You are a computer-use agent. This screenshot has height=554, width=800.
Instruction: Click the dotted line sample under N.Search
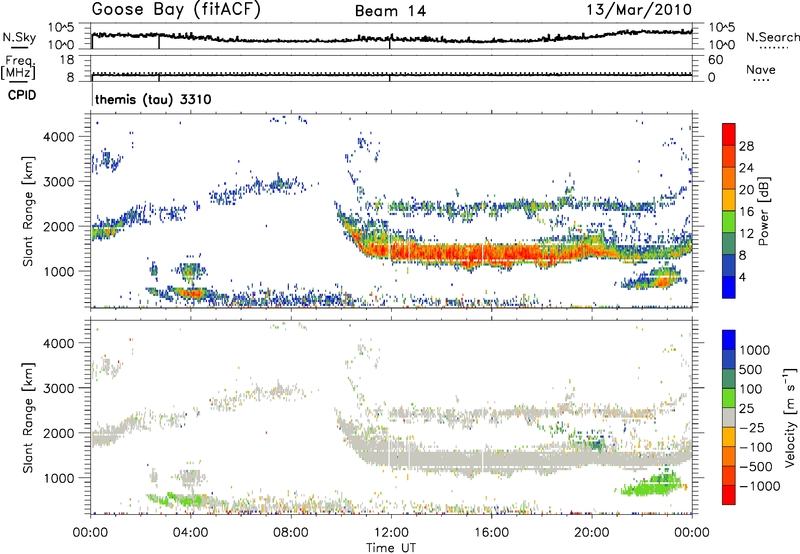[773, 48]
